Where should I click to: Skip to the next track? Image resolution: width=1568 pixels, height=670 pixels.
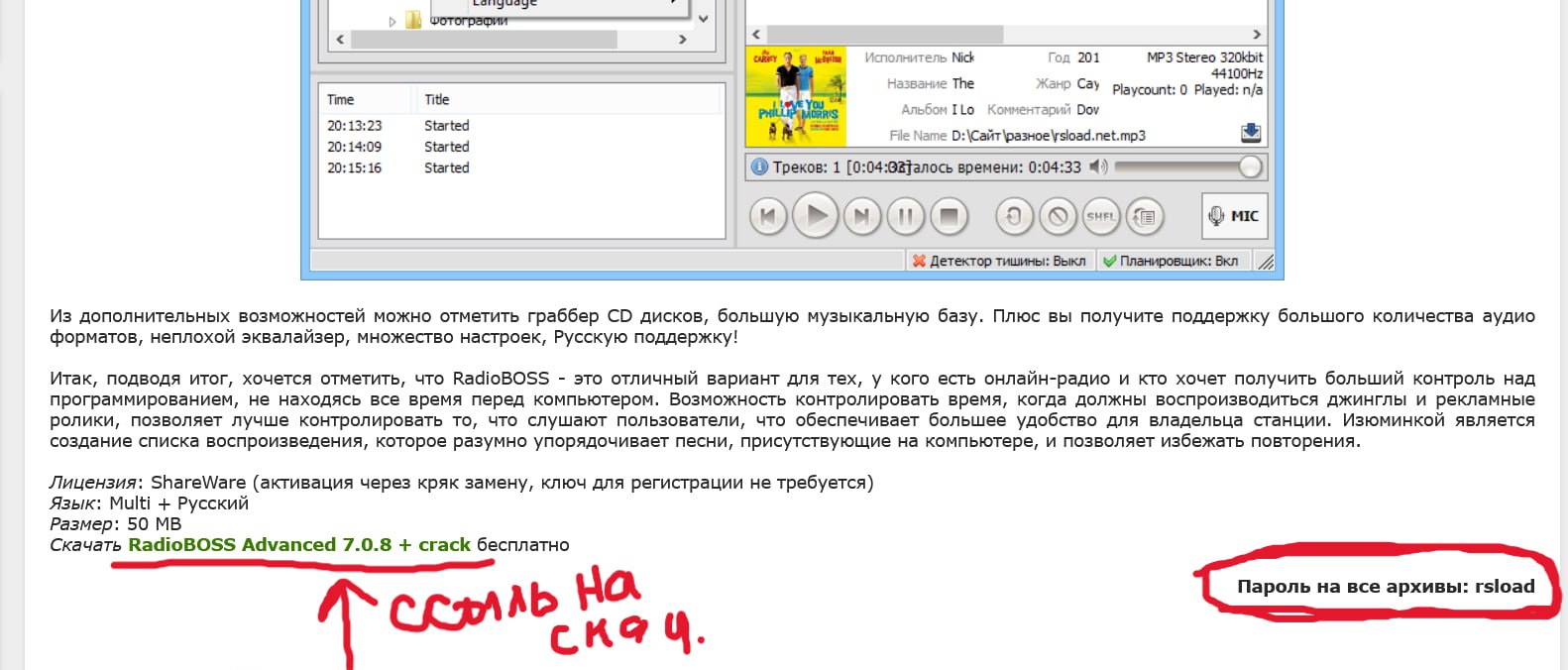tap(861, 216)
